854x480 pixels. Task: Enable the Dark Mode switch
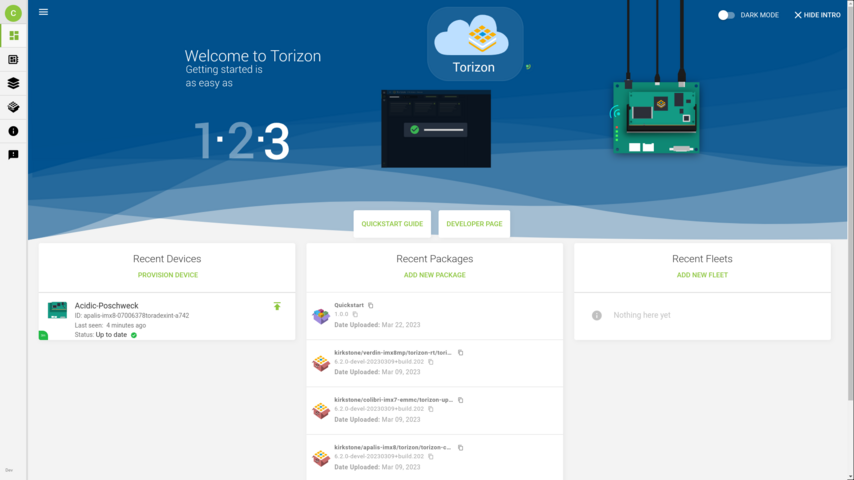point(726,15)
